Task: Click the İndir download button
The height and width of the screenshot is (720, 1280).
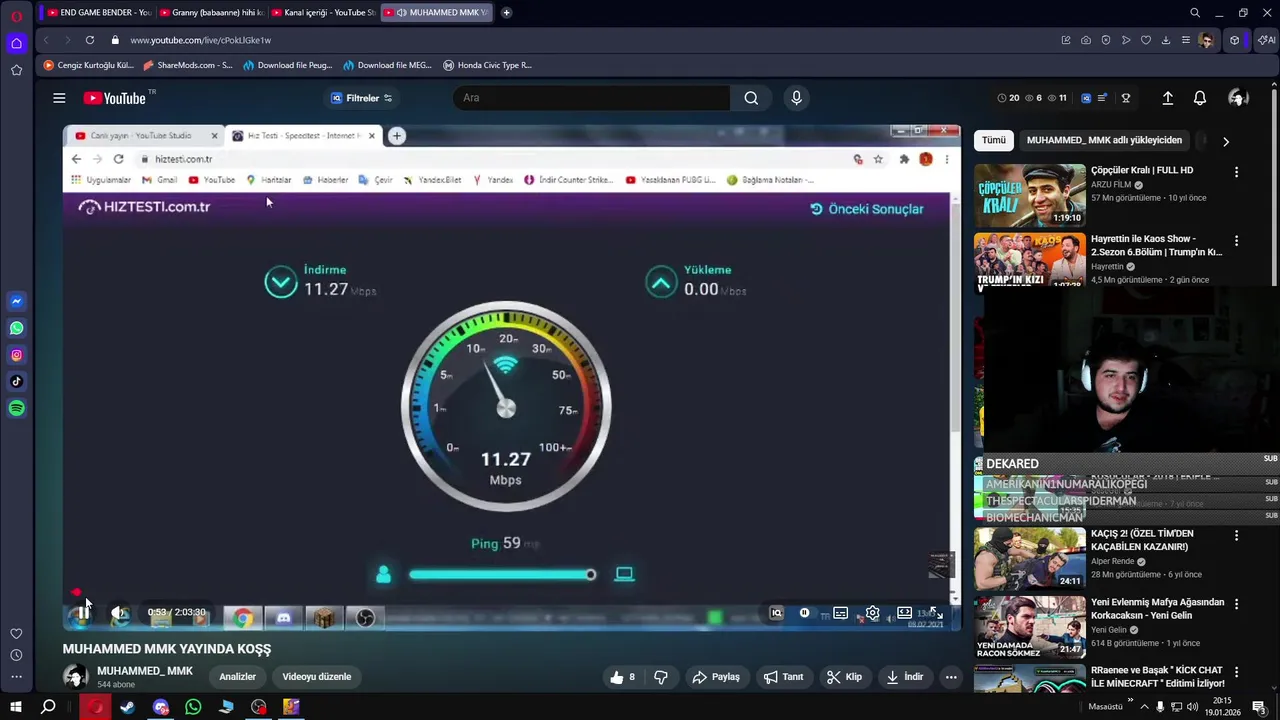Action: pyautogui.click(x=905, y=677)
